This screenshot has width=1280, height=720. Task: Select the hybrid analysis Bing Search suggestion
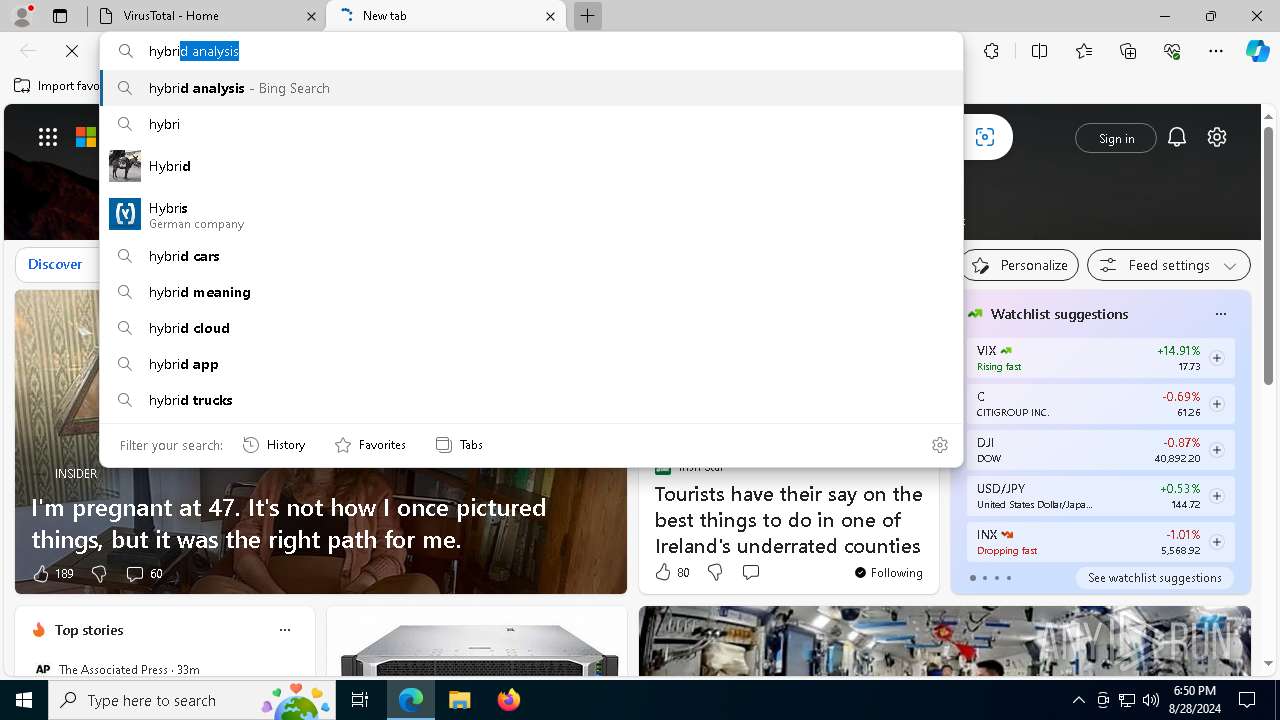(531, 88)
